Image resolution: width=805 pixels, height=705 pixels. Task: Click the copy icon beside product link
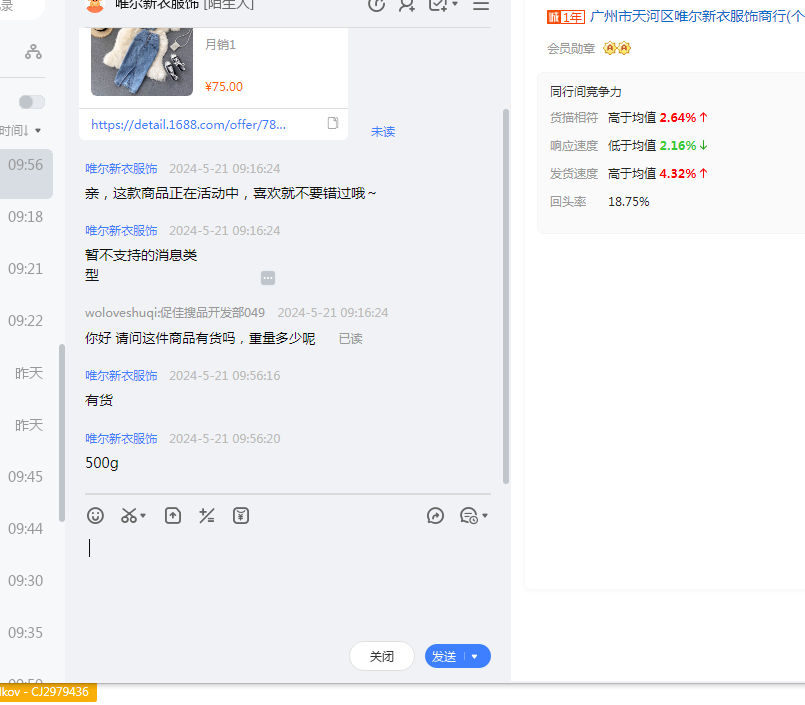click(333, 123)
